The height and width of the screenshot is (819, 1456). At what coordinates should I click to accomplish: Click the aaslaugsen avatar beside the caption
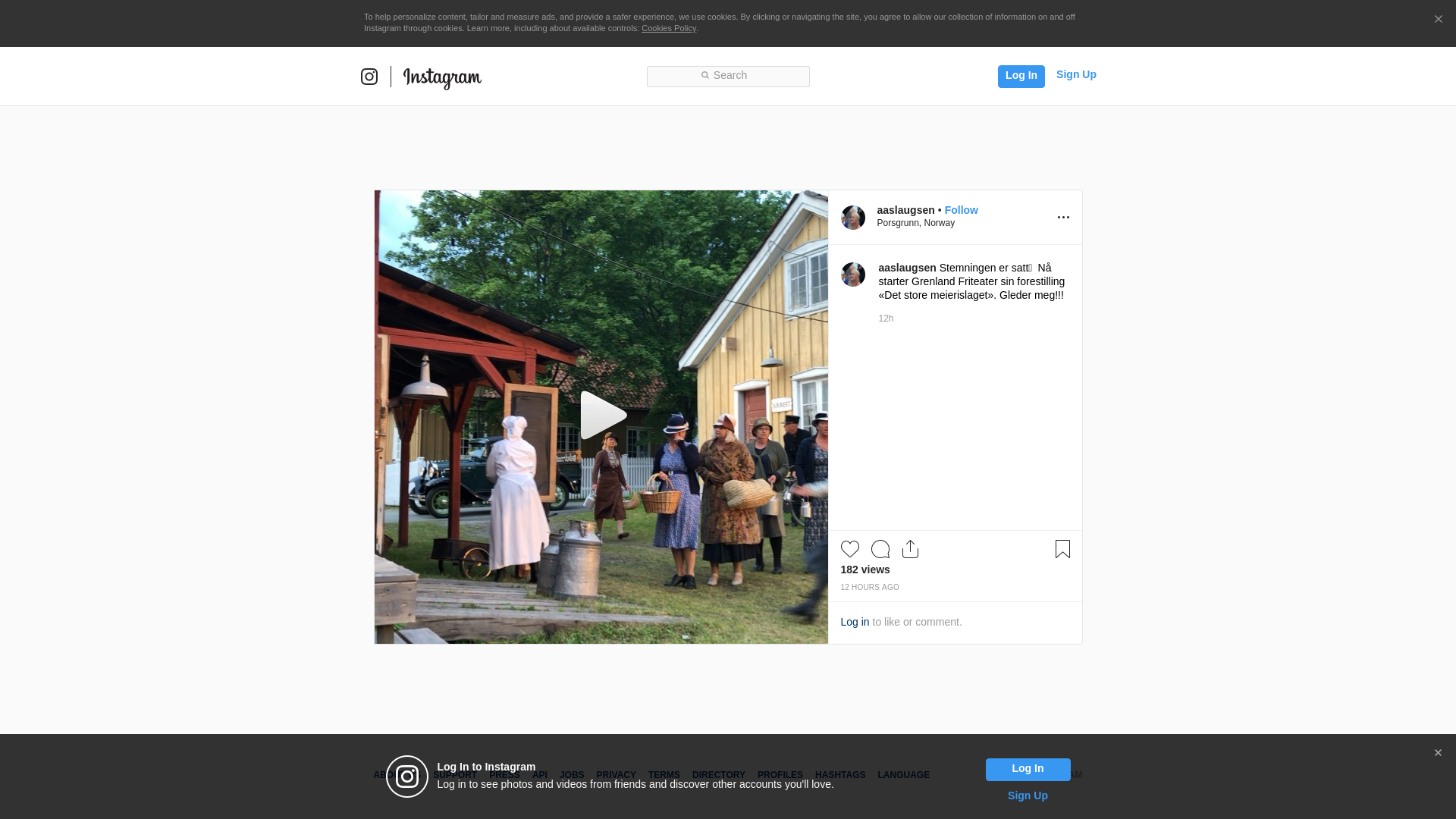(853, 275)
